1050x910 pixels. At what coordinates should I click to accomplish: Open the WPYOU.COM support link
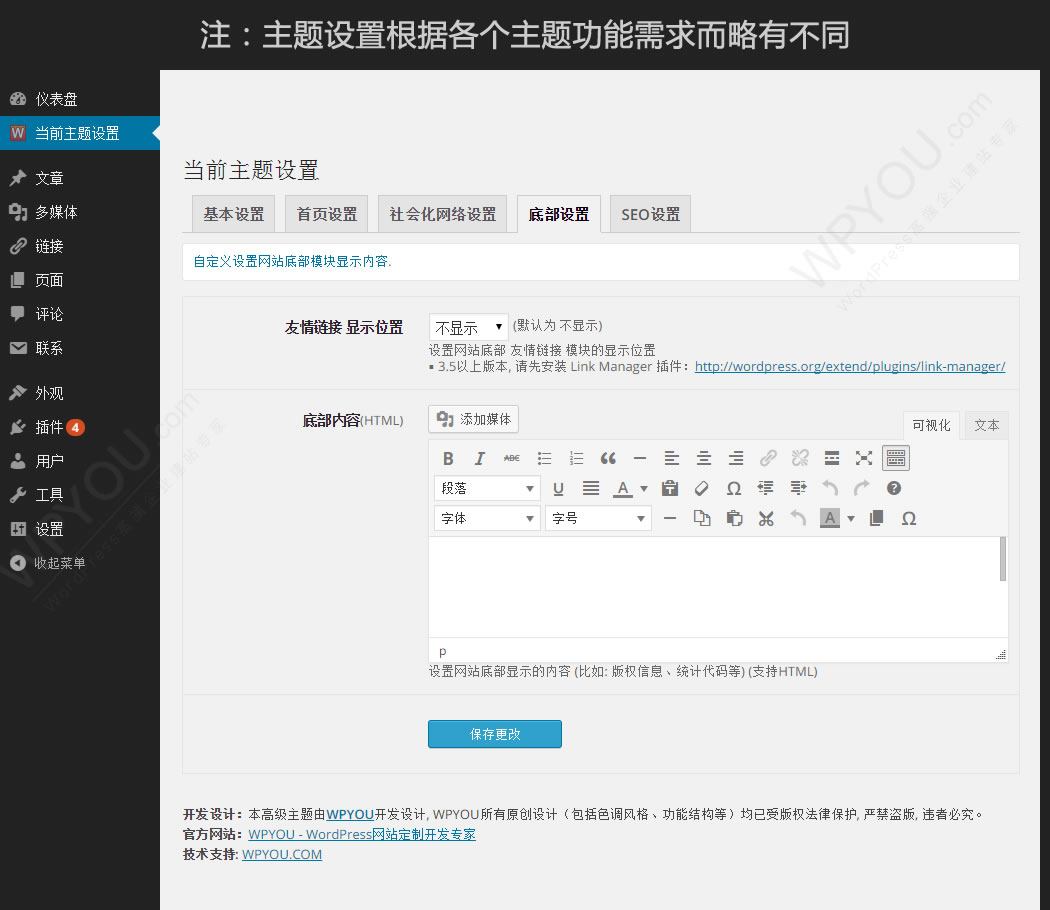pyautogui.click(x=282, y=854)
